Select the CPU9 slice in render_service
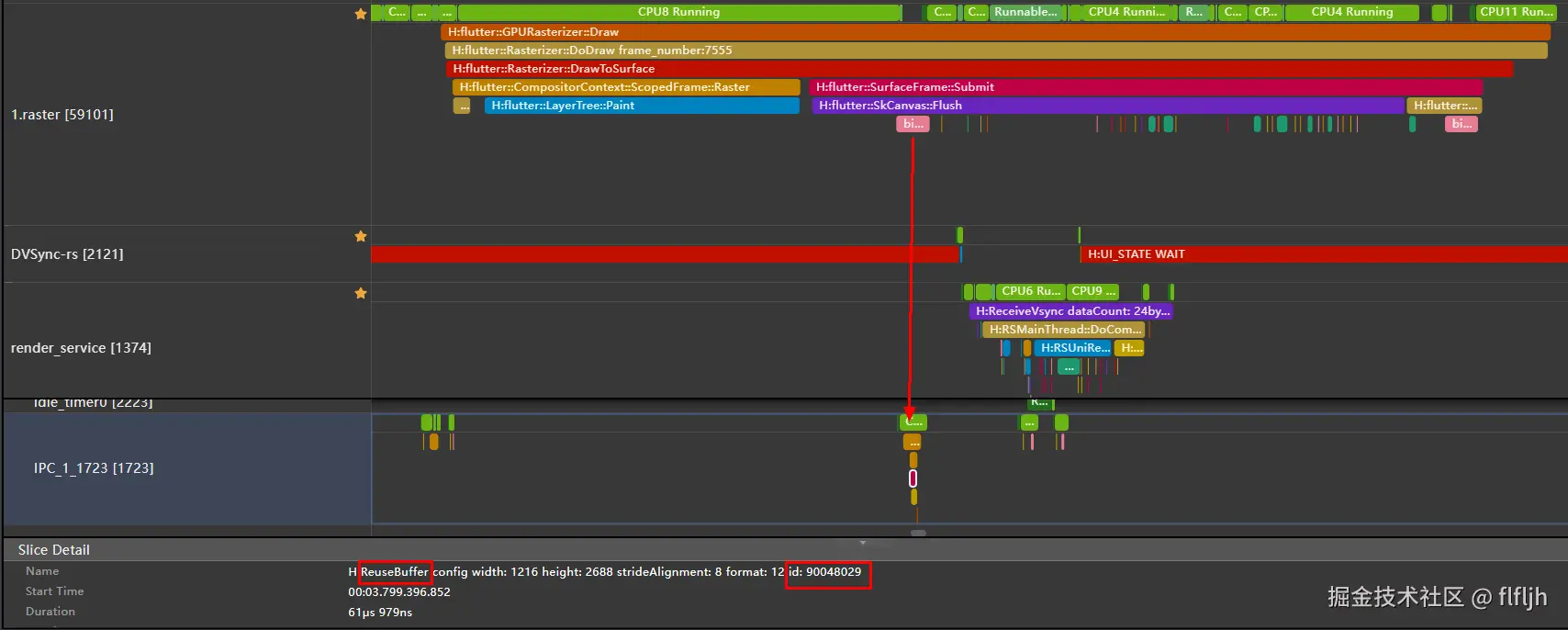Viewport: 1568px width, 630px height. pos(1092,291)
